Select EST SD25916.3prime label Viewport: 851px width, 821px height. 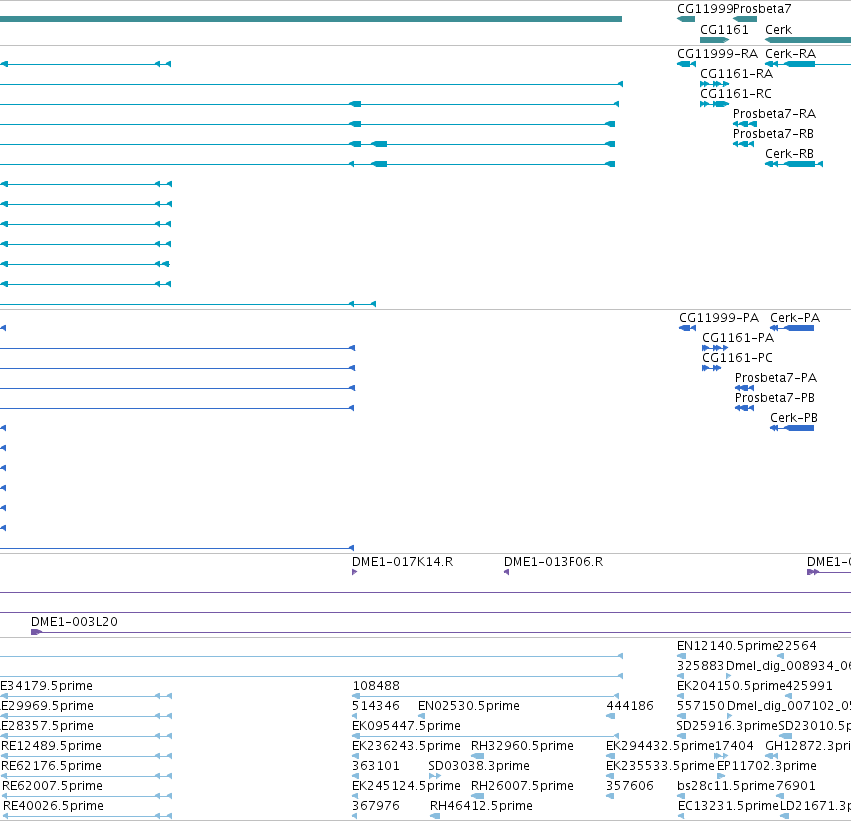pos(727,726)
